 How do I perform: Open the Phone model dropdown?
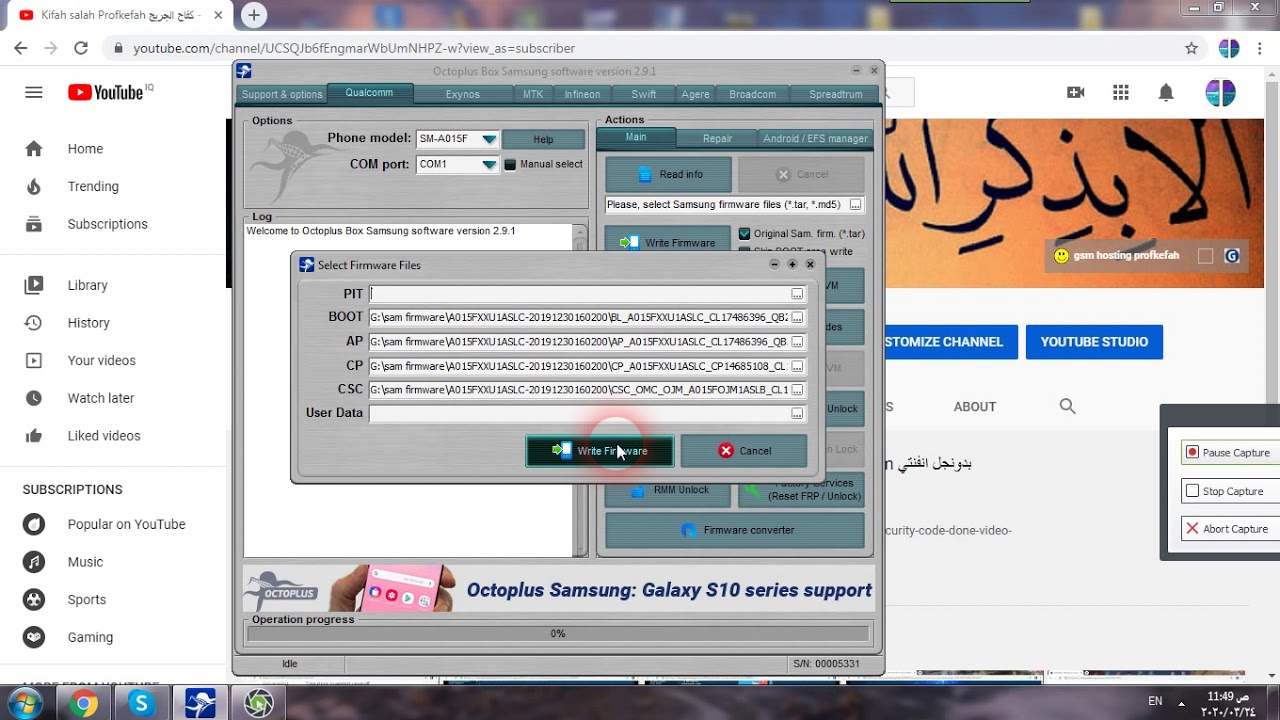point(488,139)
